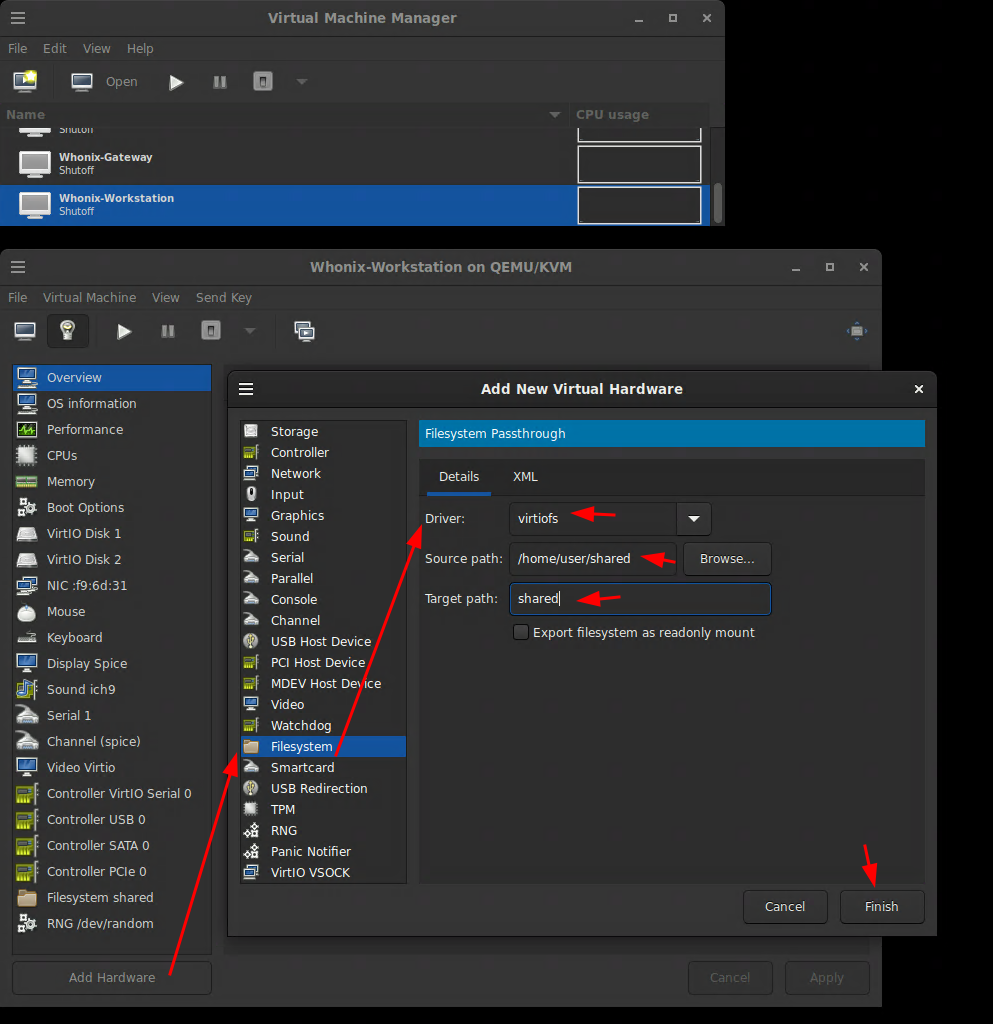Click the fullscreen icon in Whonix-Workstation window
This screenshot has width=993, height=1024.
pos(857,331)
